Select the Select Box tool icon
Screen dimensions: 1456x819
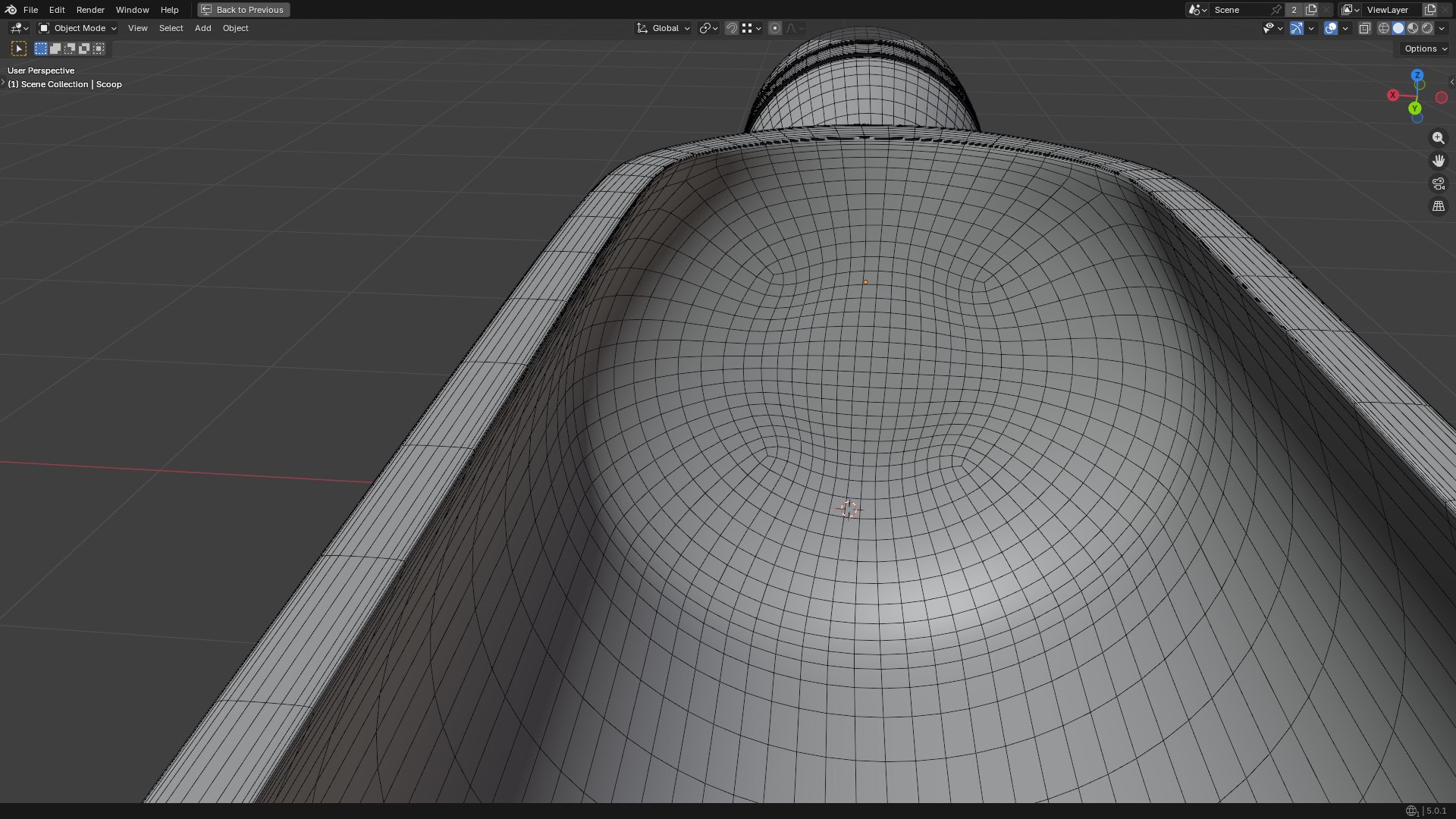click(19, 49)
